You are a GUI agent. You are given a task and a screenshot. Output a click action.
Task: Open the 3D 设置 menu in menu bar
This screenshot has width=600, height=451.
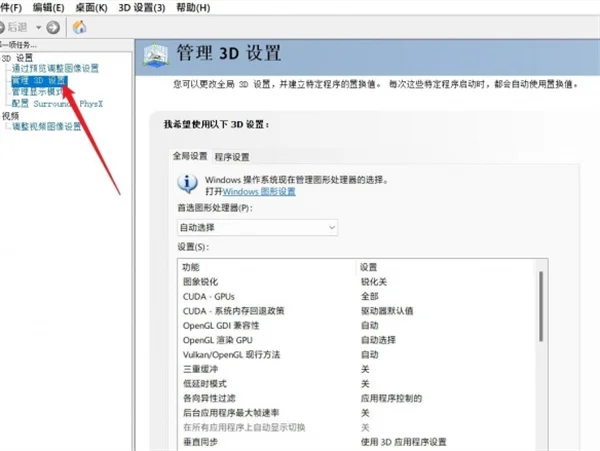(x=141, y=6)
